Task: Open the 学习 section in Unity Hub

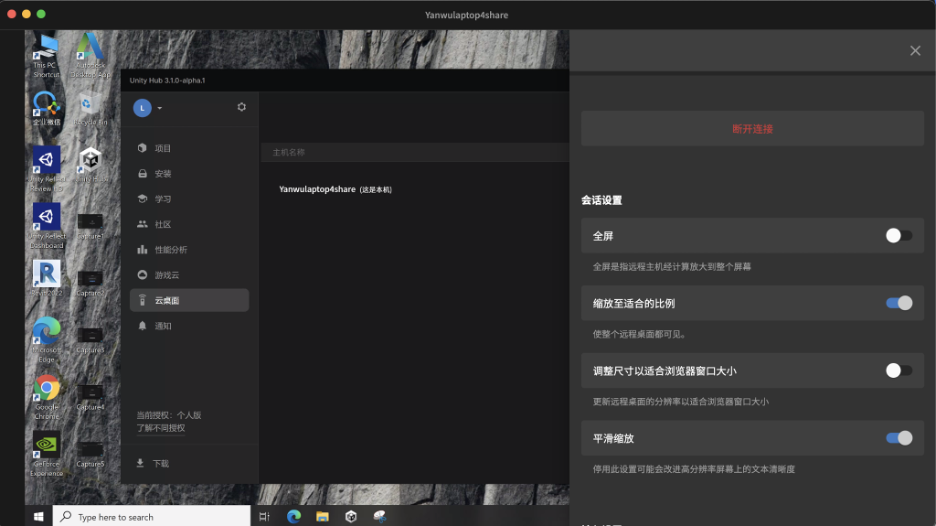Action: pos(189,199)
